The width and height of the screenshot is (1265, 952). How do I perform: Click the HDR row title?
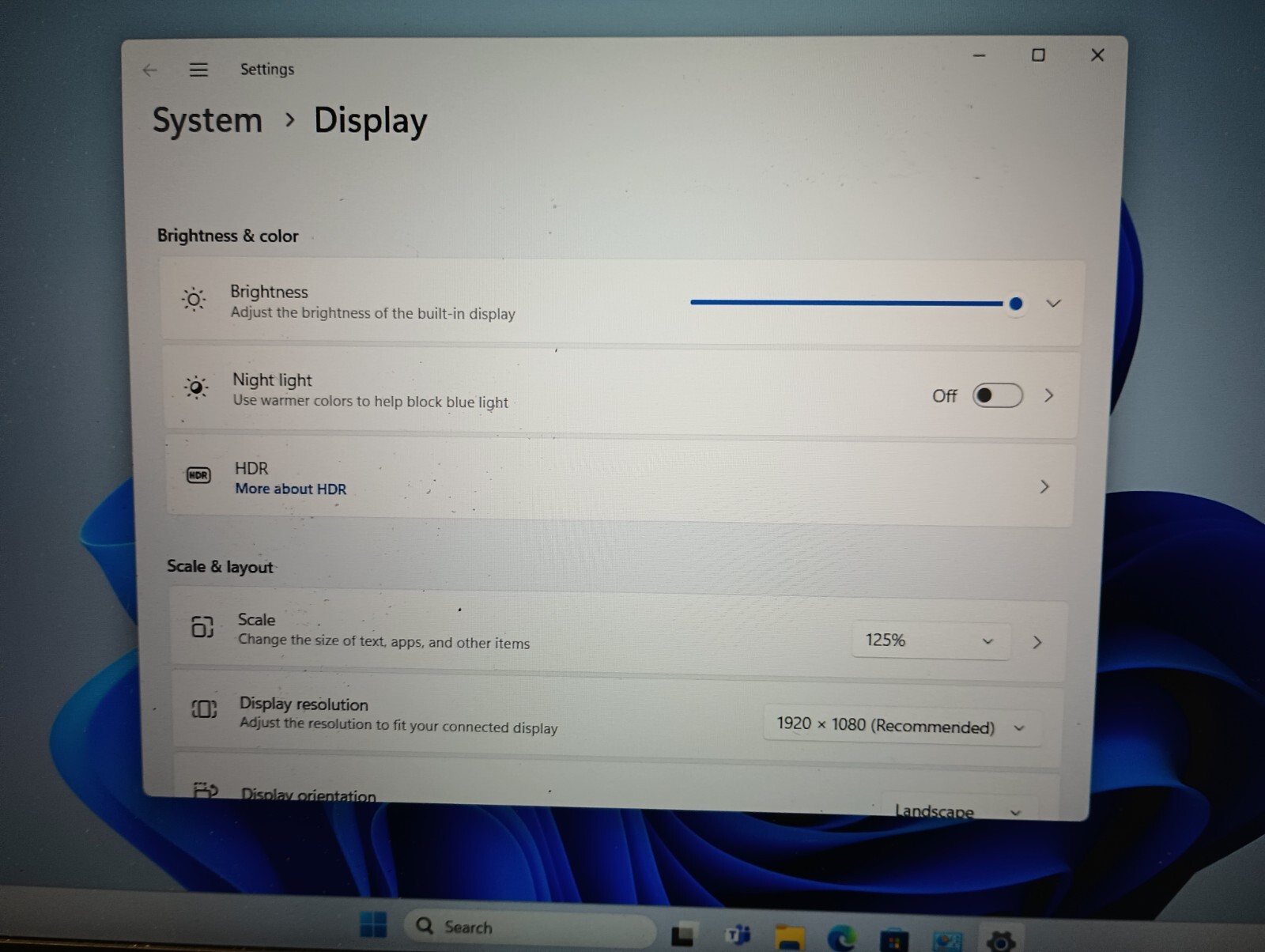pyautogui.click(x=251, y=468)
